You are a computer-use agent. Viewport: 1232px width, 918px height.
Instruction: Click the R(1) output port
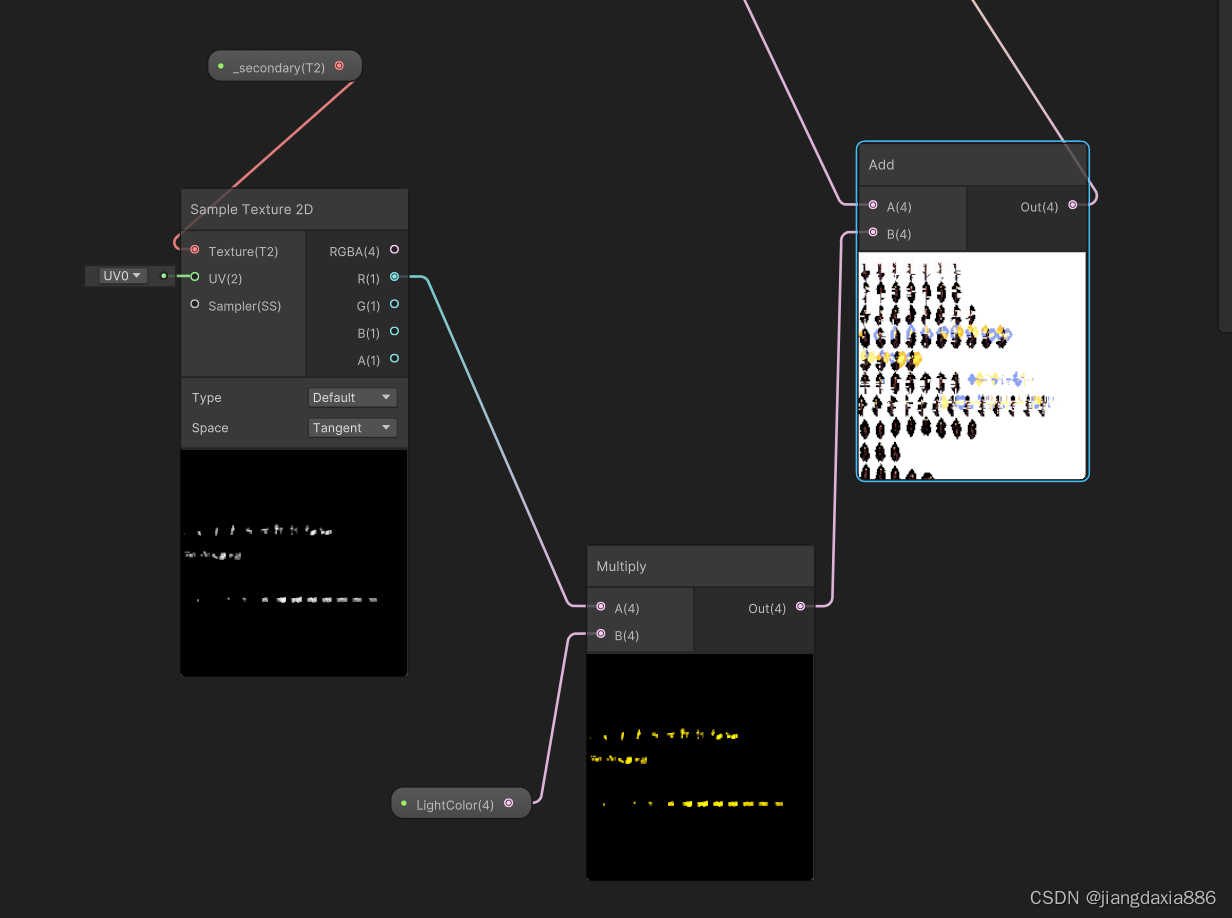coord(394,277)
